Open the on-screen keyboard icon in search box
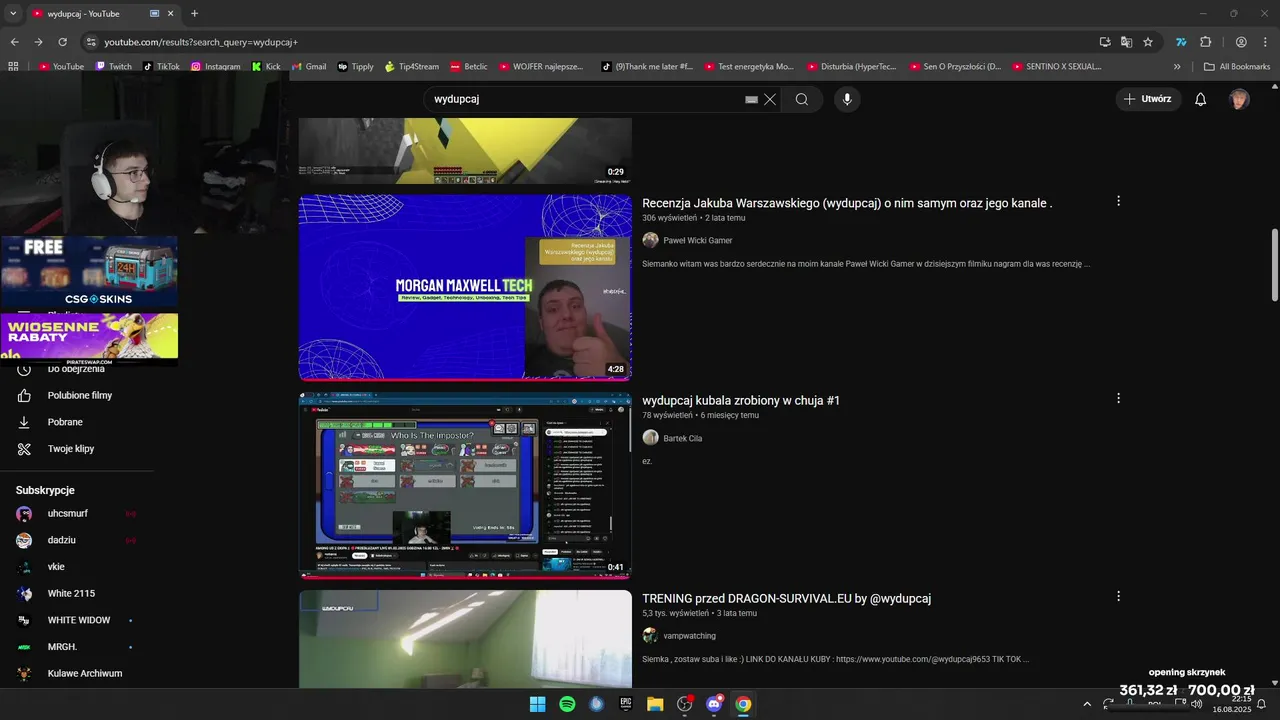This screenshot has height=720, width=1280. click(751, 100)
